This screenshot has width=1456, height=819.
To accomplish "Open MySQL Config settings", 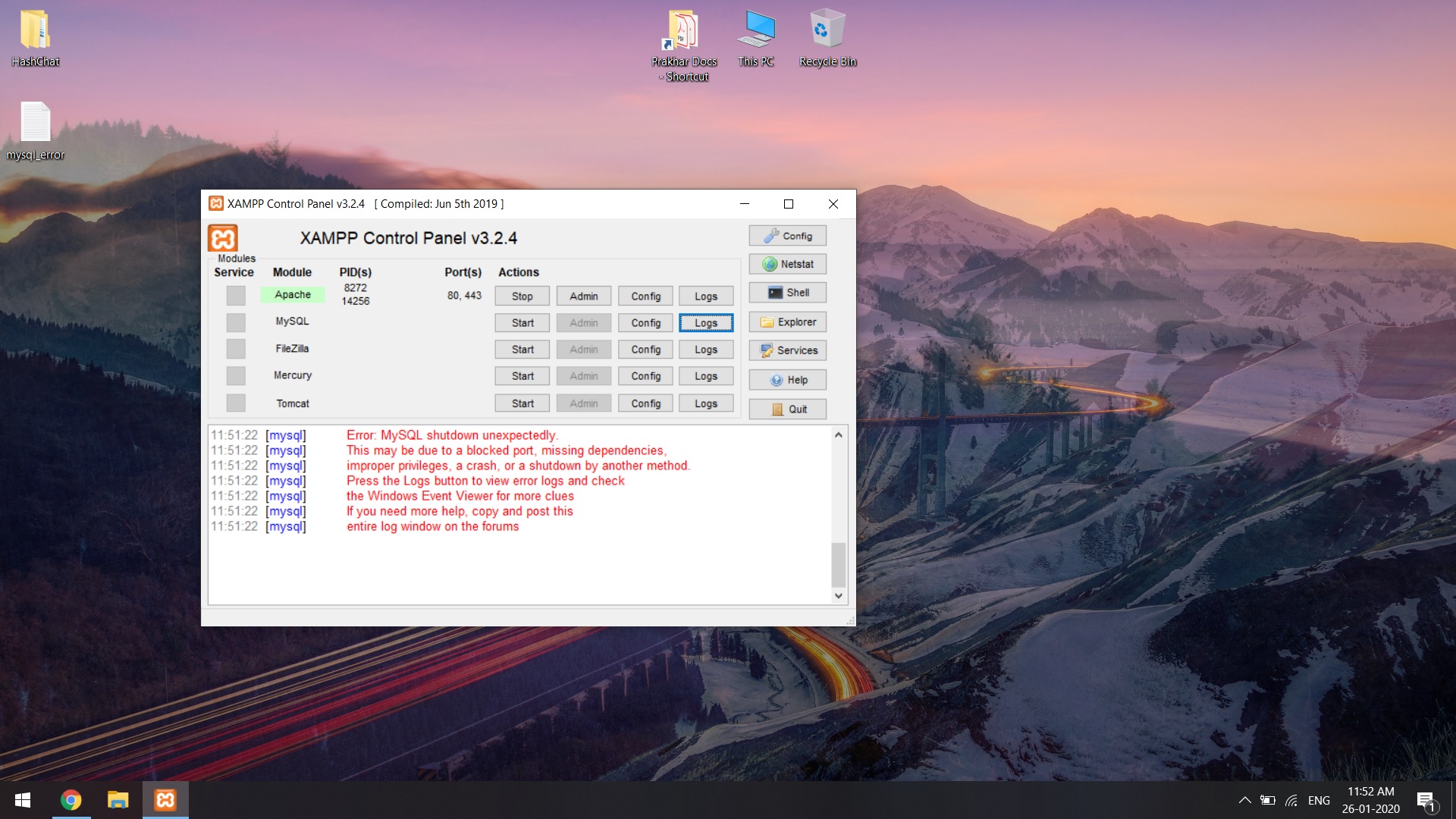I will (645, 322).
